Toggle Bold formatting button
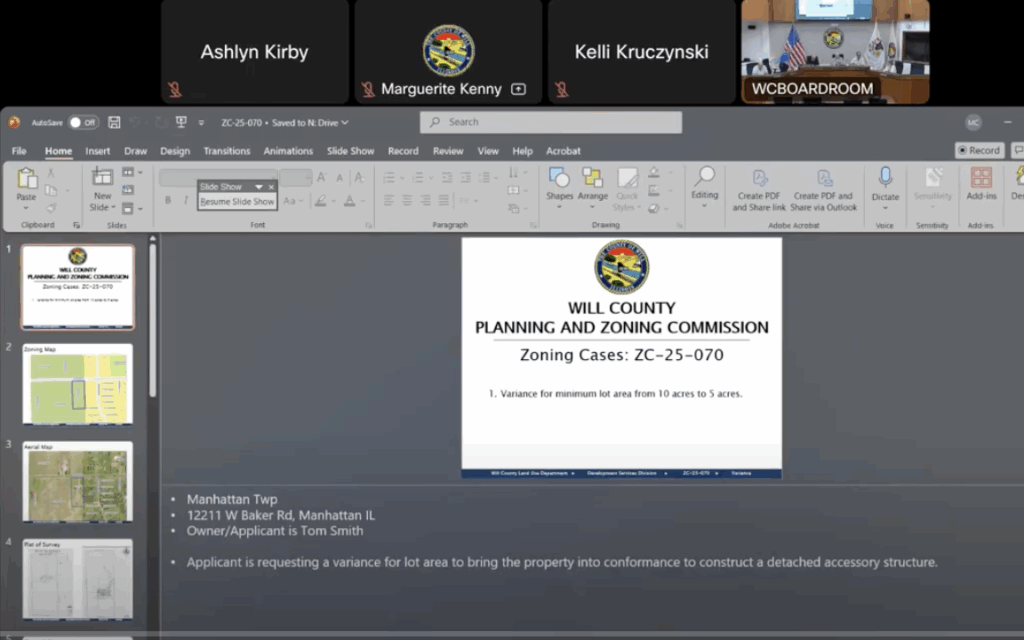Image resolution: width=1024 pixels, height=640 pixels. (x=168, y=201)
